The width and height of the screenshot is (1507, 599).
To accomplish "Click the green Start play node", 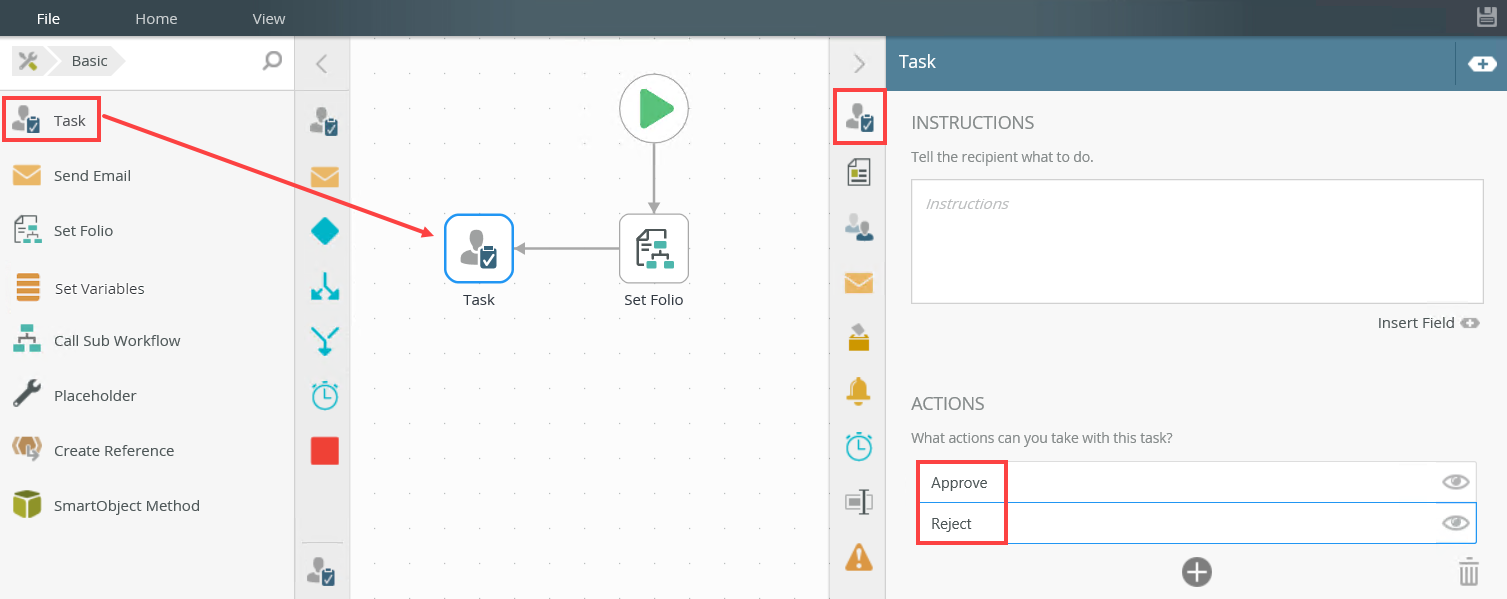I will [x=654, y=108].
